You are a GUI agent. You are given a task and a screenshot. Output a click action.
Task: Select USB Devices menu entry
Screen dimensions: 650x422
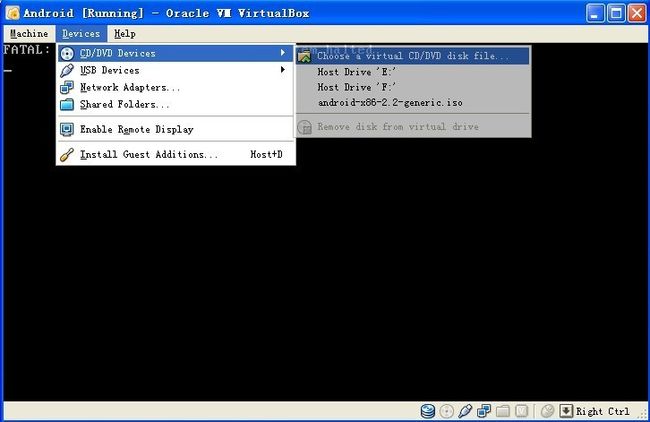pos(176,70)
